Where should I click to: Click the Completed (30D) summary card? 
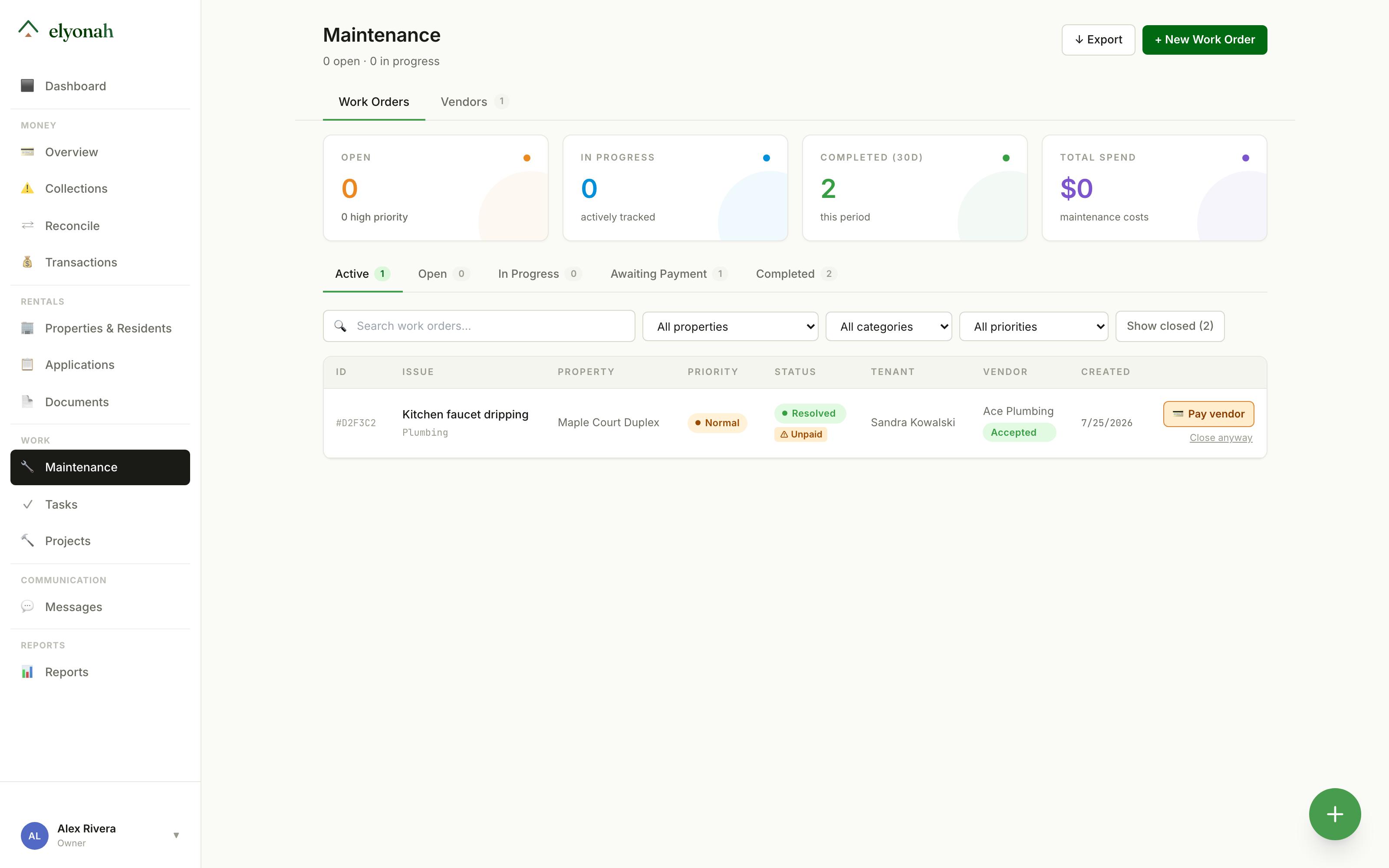coord(914,188)
